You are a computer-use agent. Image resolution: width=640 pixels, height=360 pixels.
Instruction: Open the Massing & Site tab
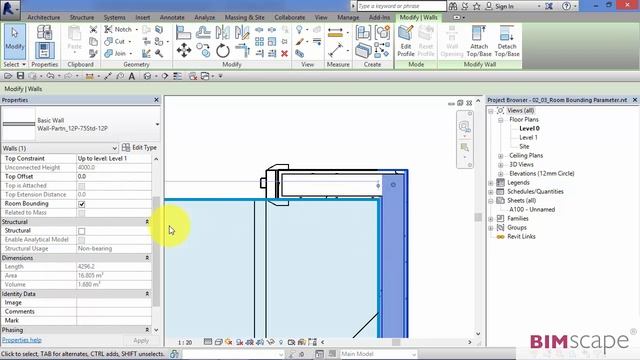coord(244,18)
